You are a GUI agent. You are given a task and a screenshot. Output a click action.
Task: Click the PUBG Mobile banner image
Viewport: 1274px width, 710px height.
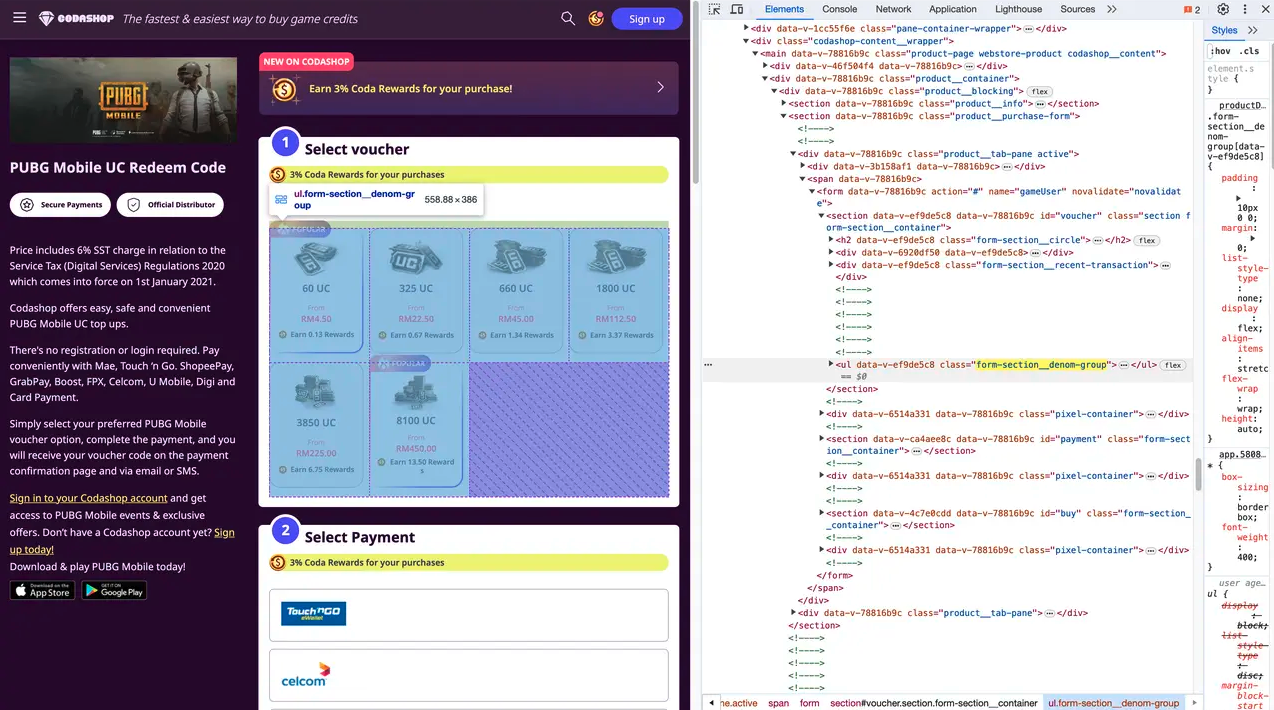click(123, 99)
